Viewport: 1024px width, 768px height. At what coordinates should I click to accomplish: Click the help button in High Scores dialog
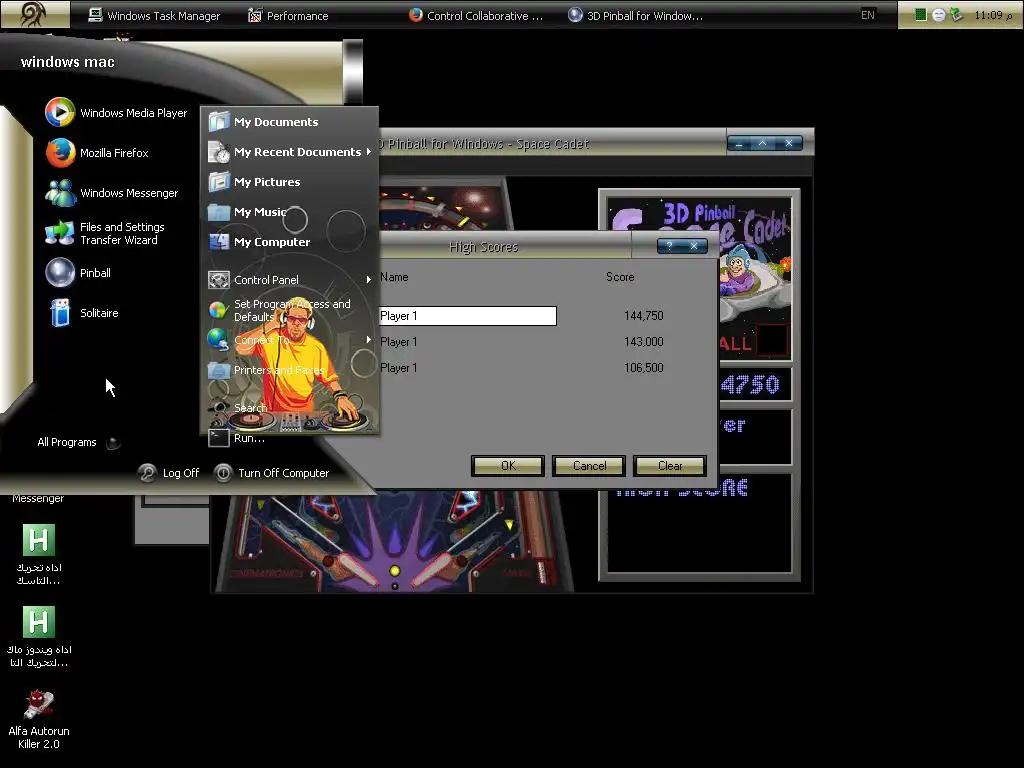[x=669, y=246]
